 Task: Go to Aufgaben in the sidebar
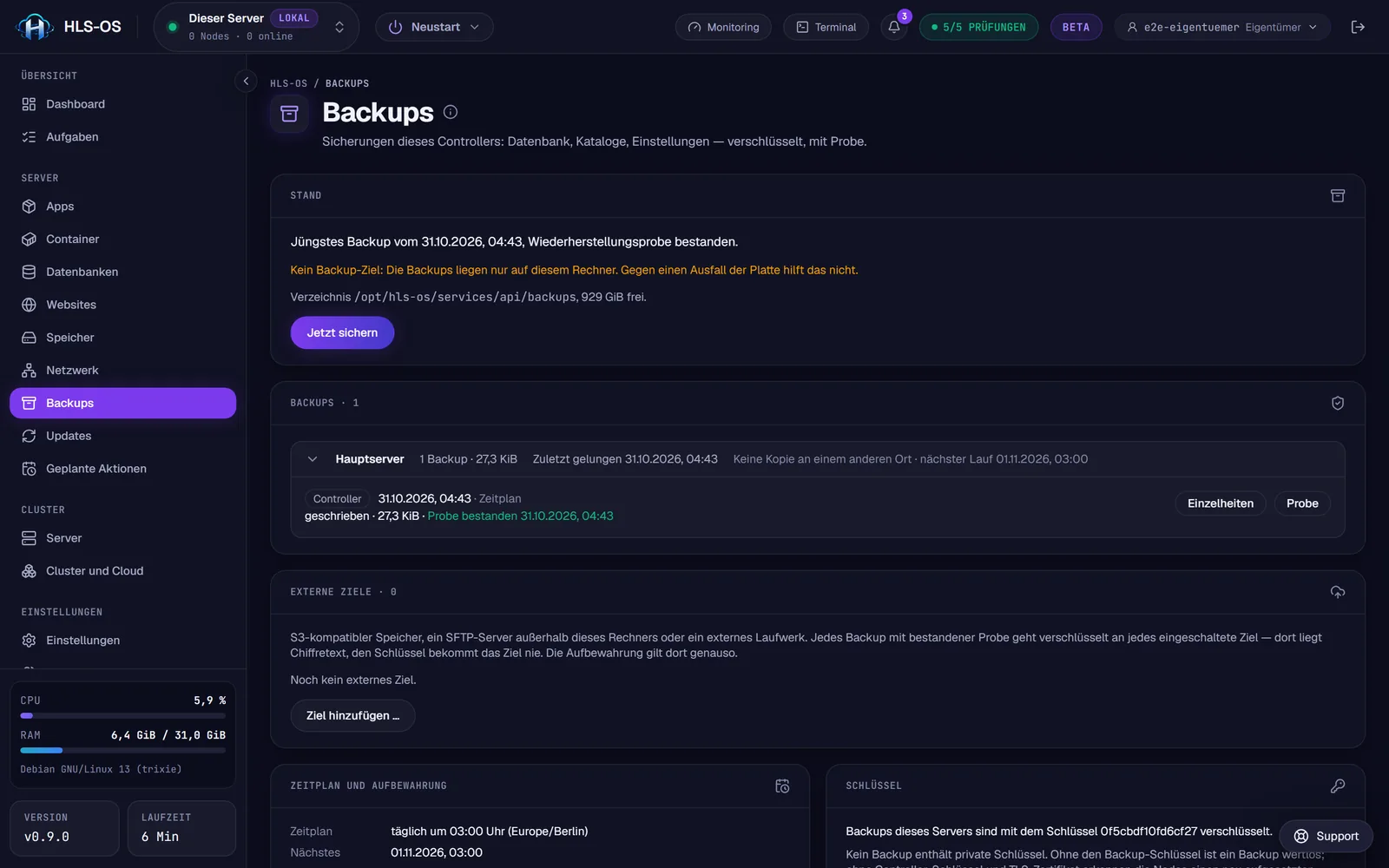point(122,137)
